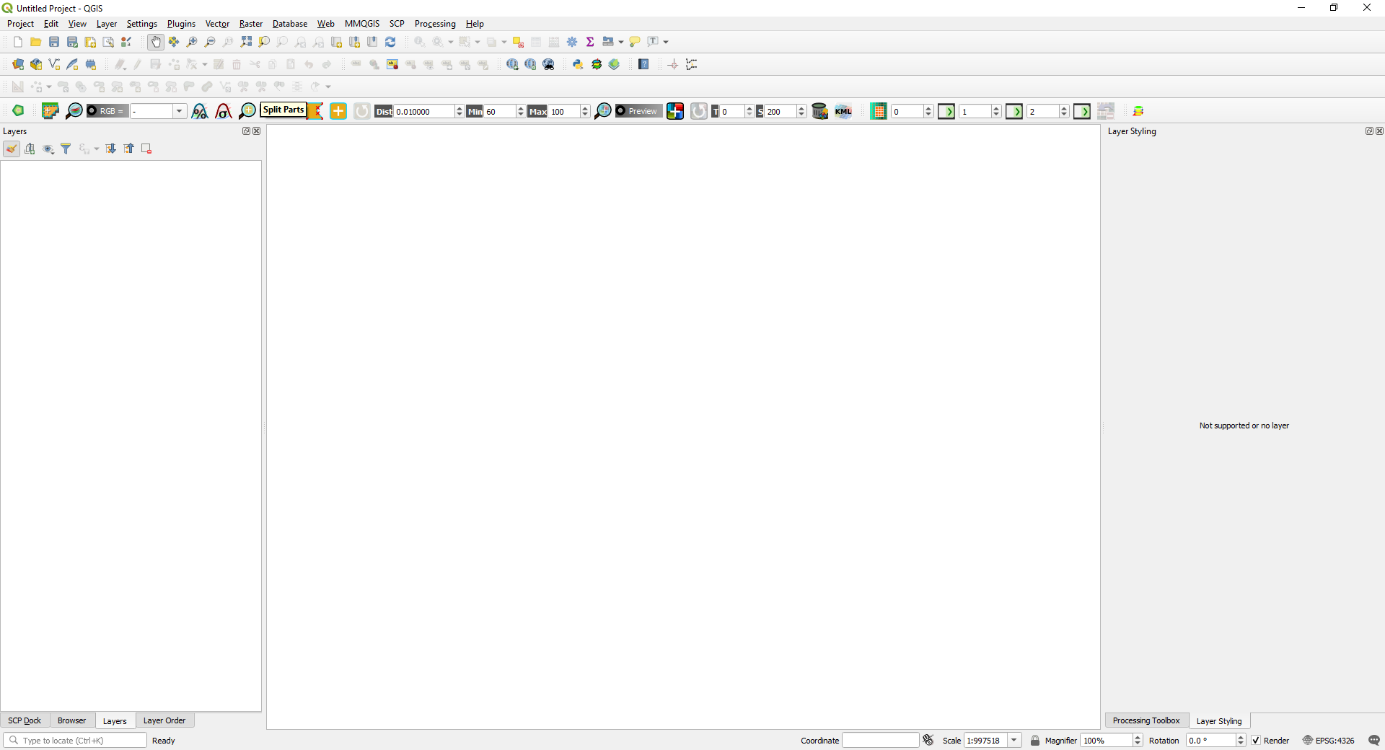Toggle the scale lock icon in status bar
The image size is (1385, 750).
coord(1035,741)
